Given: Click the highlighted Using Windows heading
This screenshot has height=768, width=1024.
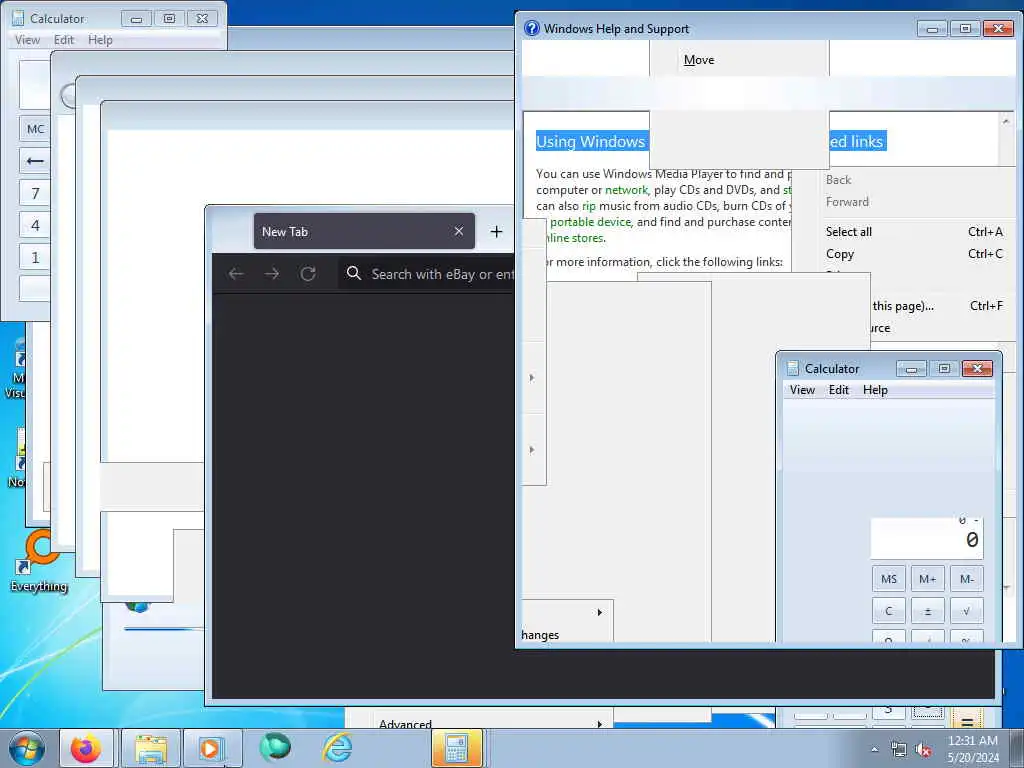Looking at the screenshot, I should point(591,141).
